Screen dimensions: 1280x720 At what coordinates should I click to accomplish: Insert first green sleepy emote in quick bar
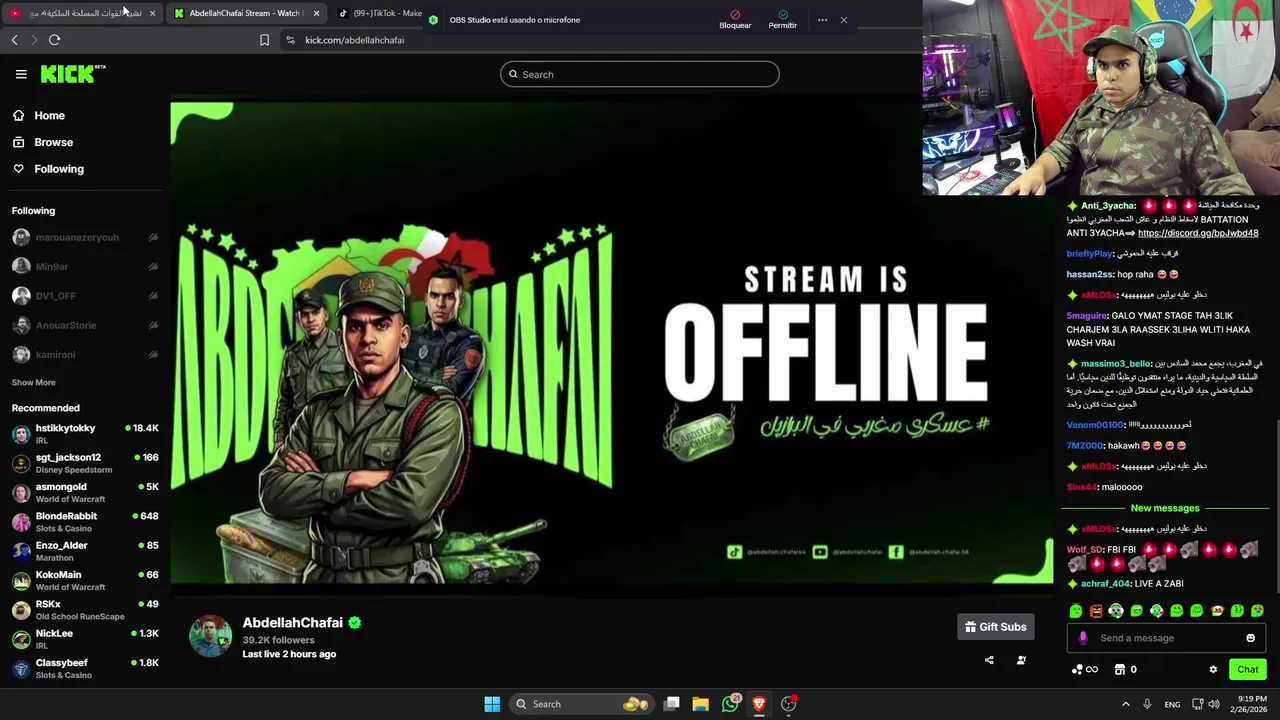1076,611
